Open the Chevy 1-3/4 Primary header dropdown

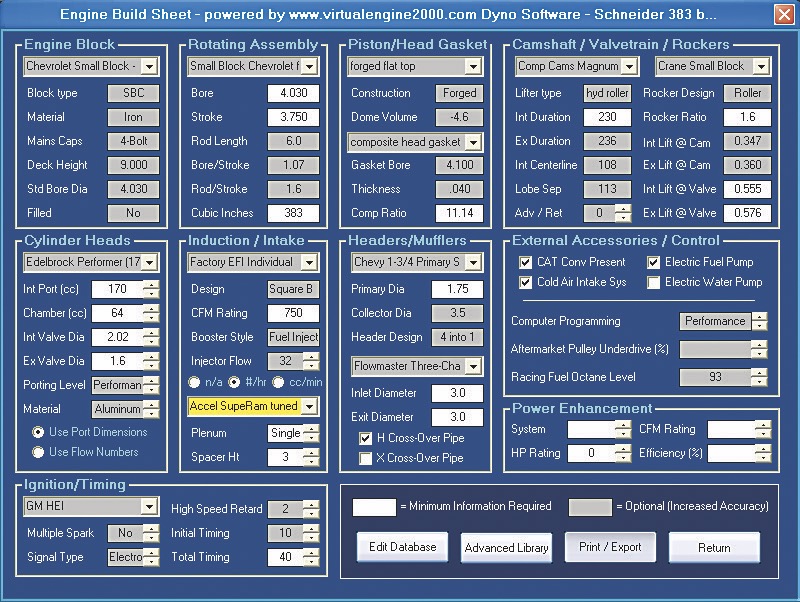[x=473, y=262]
